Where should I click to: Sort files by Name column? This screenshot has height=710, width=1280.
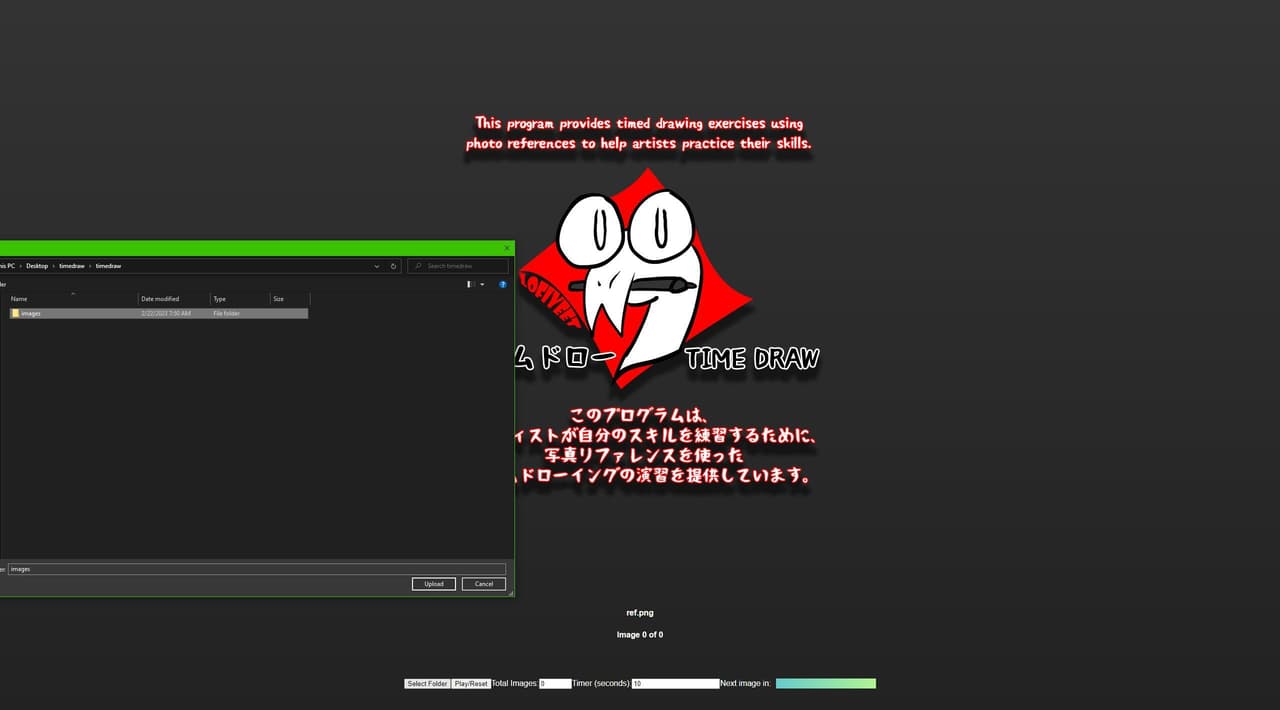tap(72, 299)
